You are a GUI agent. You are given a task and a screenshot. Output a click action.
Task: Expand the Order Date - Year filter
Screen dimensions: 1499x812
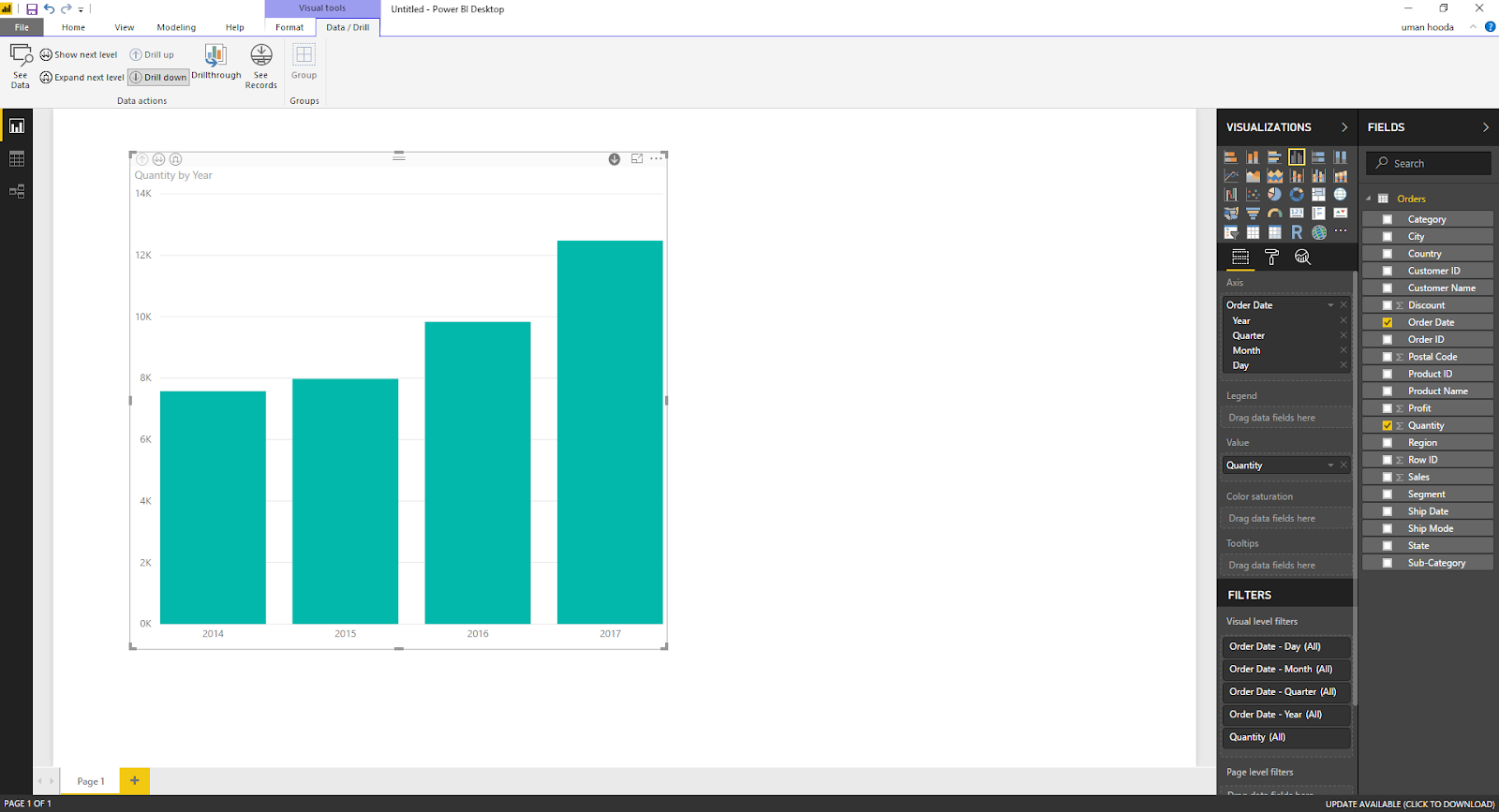point(1286,715)
